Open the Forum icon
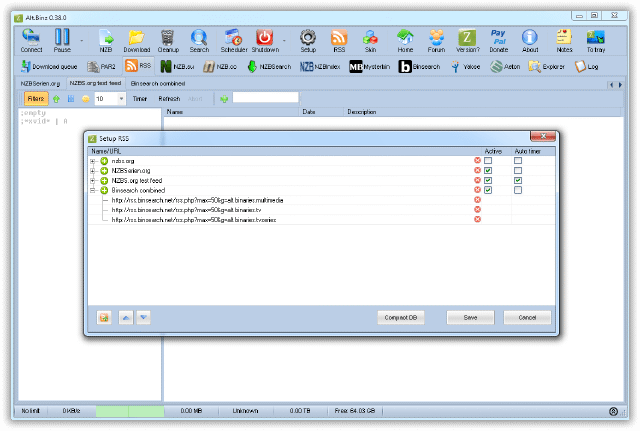 coord(436,41)
